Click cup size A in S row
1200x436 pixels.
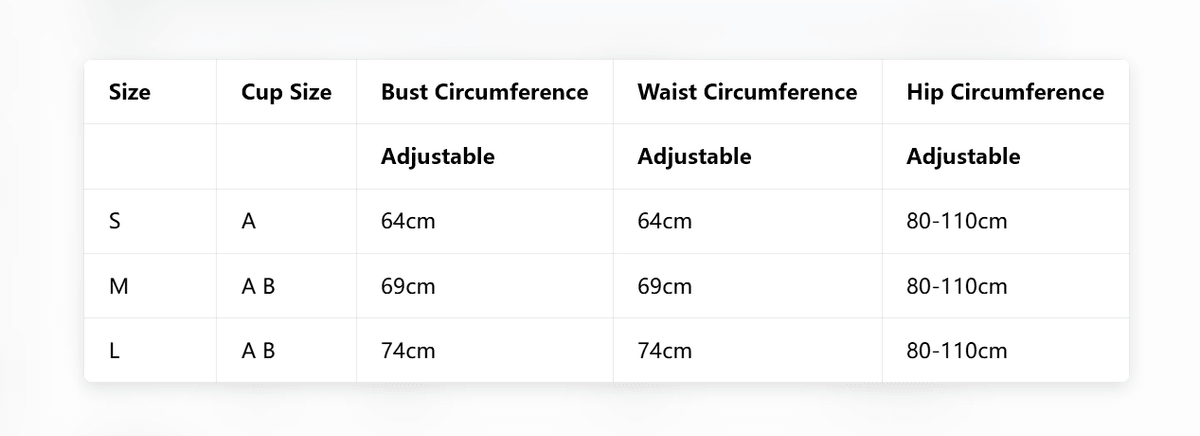pos(249,222)
